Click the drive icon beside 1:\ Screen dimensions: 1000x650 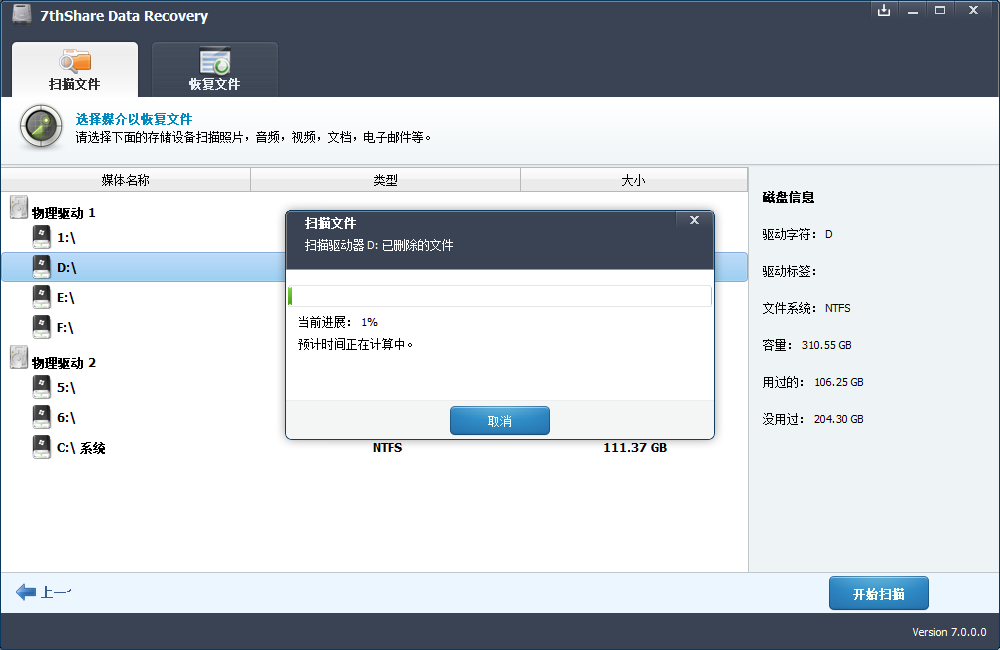(41, 237)
